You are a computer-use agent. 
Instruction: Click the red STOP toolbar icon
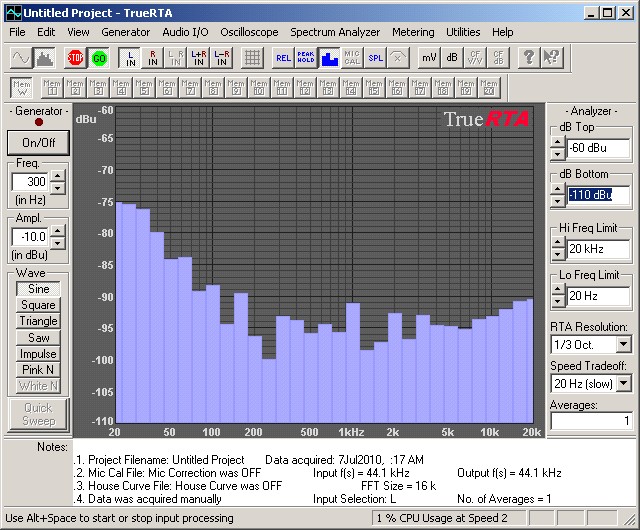click(75, 57)
